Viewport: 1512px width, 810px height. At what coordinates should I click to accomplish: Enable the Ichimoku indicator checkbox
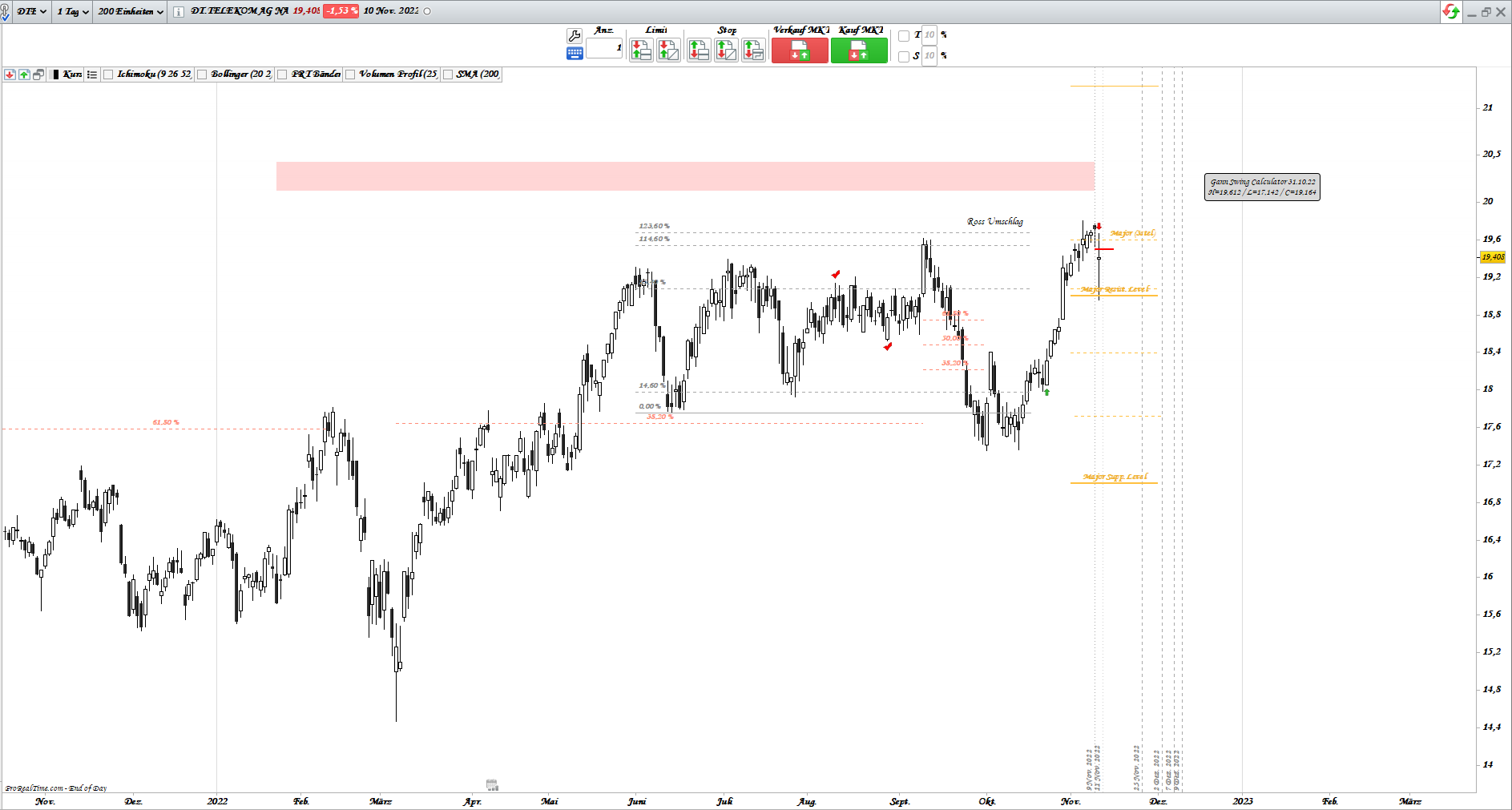pyautogui.click(x=108, y=75)
